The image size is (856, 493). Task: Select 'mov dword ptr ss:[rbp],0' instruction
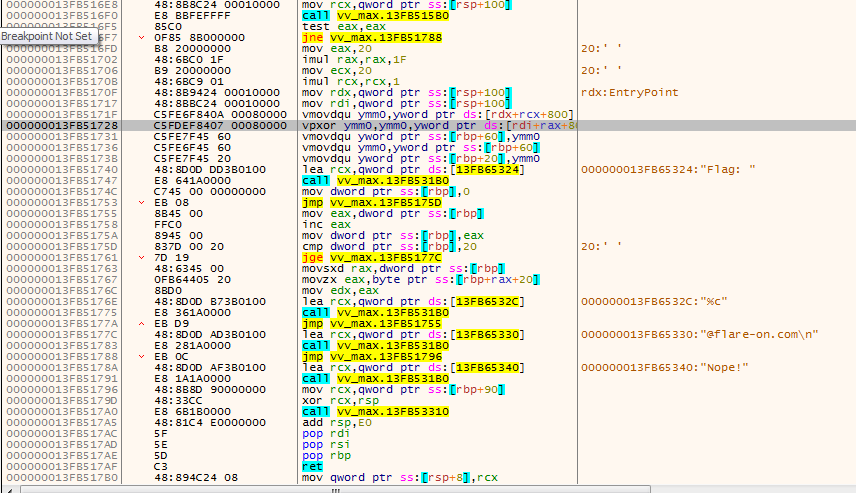click(386, 192)
